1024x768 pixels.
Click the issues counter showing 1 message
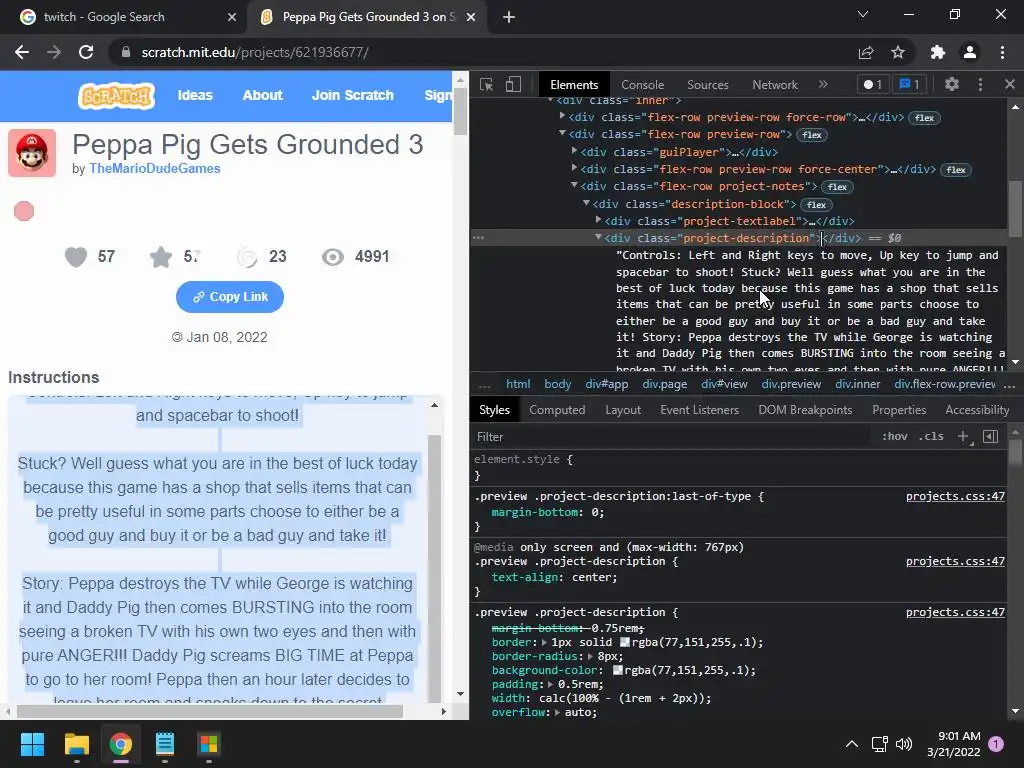pos(909,84)
